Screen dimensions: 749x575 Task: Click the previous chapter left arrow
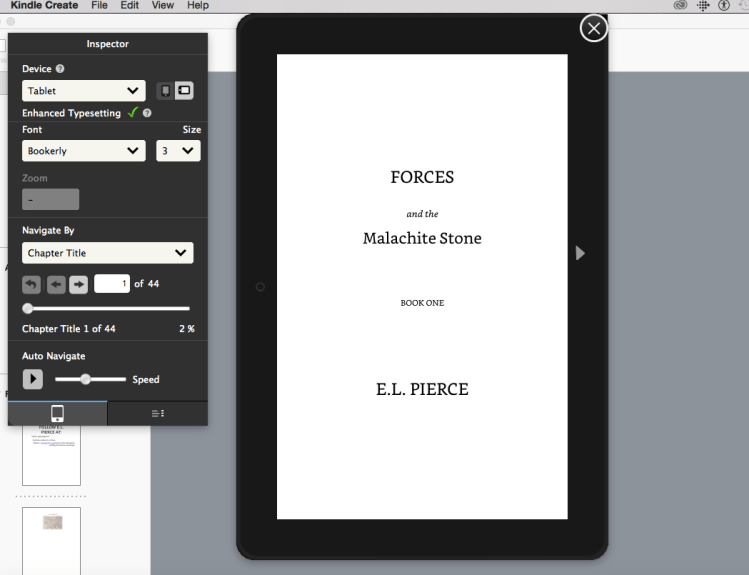click(x=55, y=284)
